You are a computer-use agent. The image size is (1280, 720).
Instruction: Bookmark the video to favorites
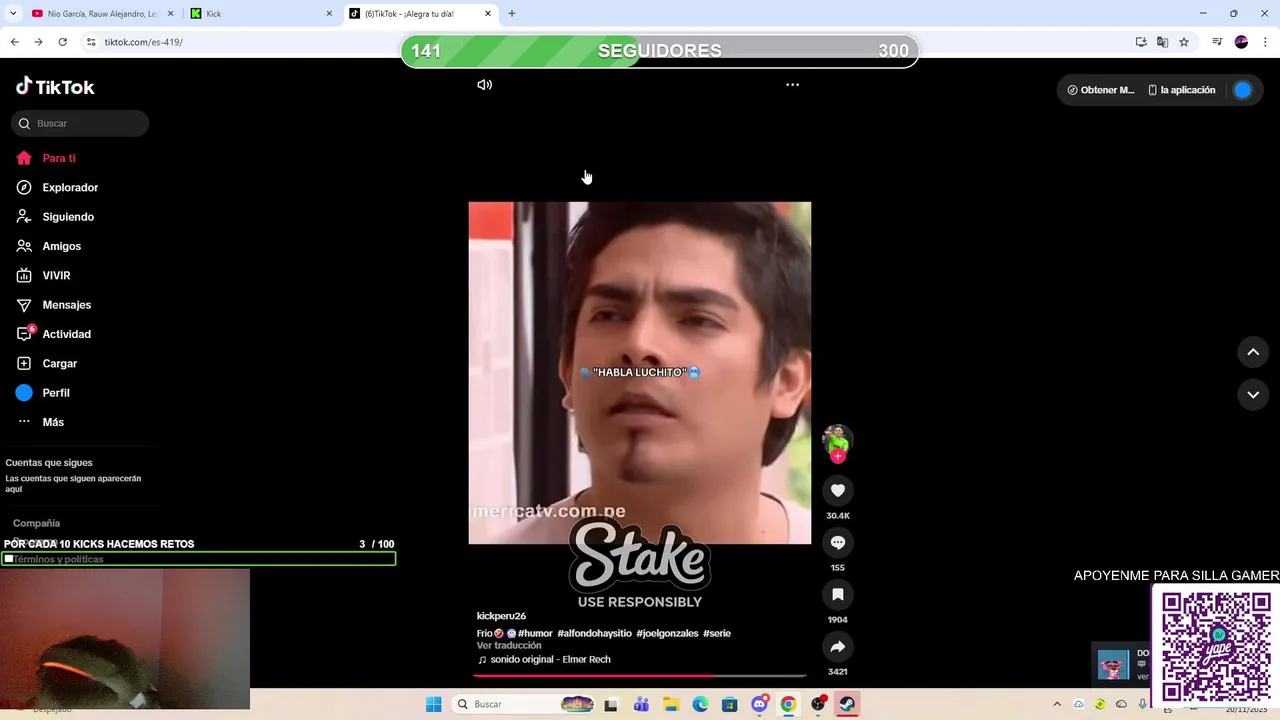pos(838,594)
